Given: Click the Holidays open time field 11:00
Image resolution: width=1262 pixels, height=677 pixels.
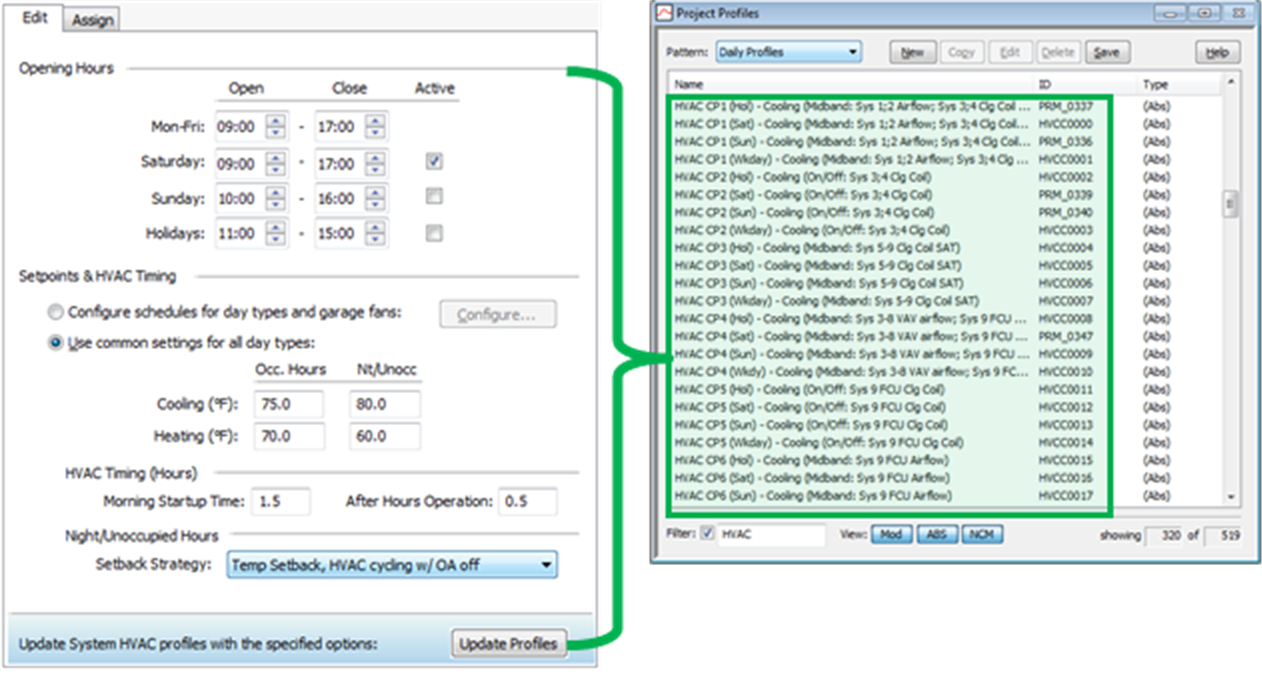Looking at the screenshot, I should 241,234.
